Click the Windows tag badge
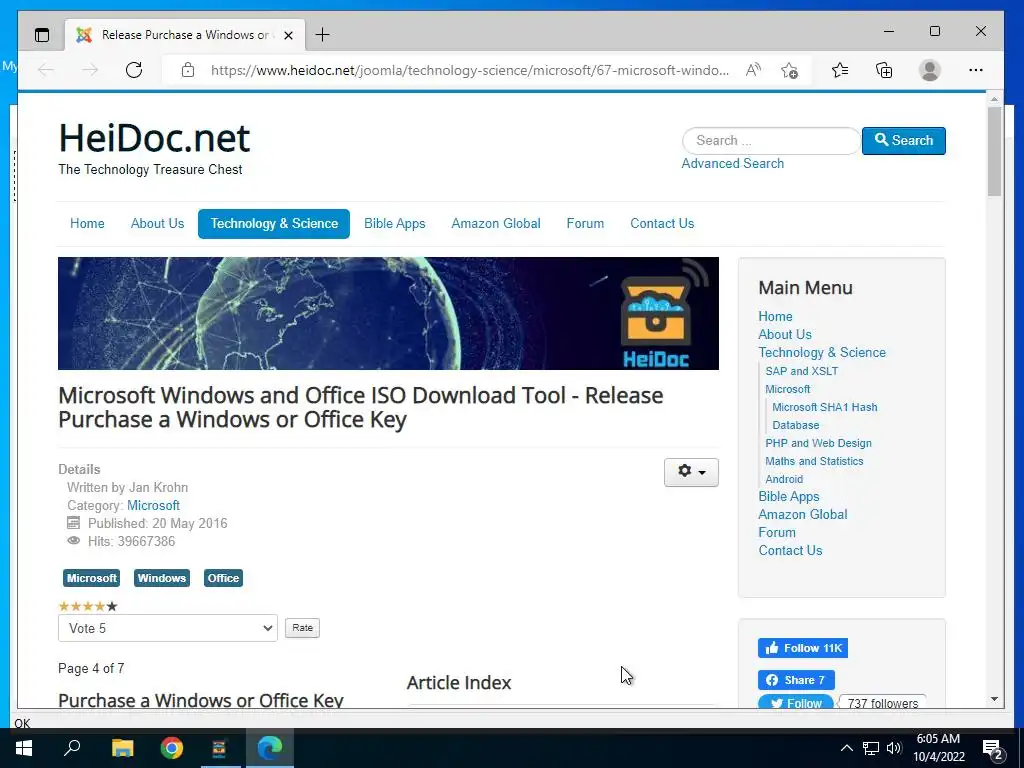Screen dimensions: 1024x768 pos(162,578)
